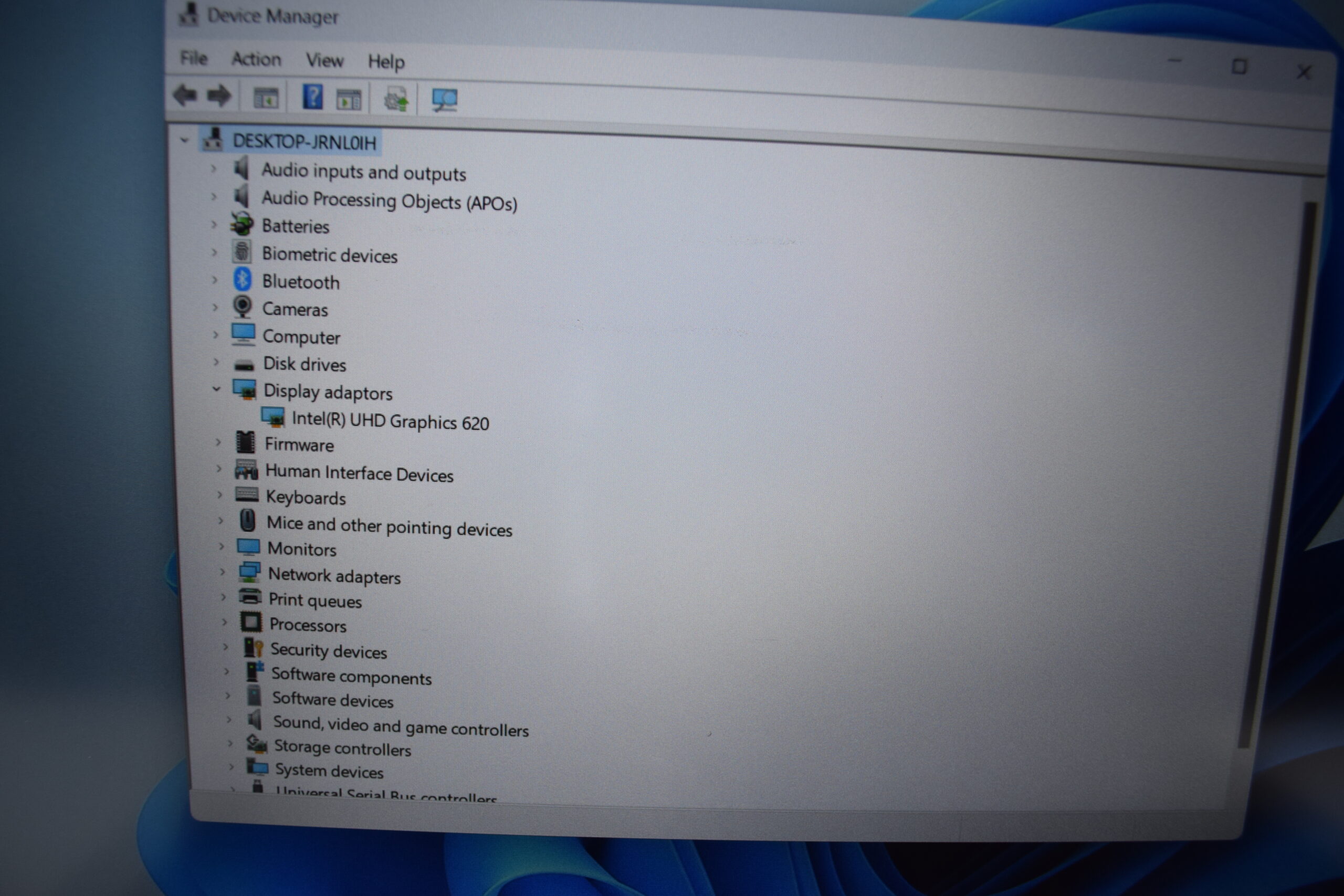Click the Monitors category icon
The width and height of the screenshot is (1344, 896).
pos(248,547)
